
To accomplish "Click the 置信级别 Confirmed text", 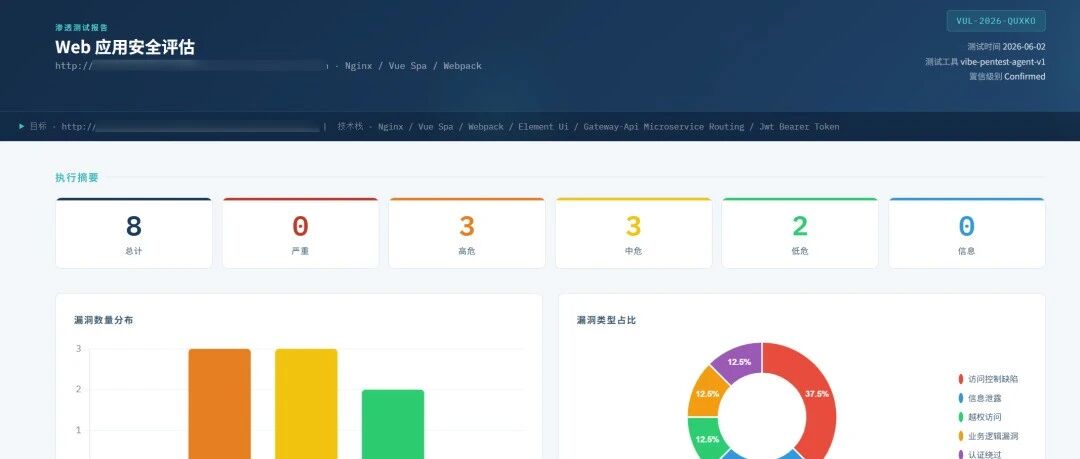I will click(1007, 76).
